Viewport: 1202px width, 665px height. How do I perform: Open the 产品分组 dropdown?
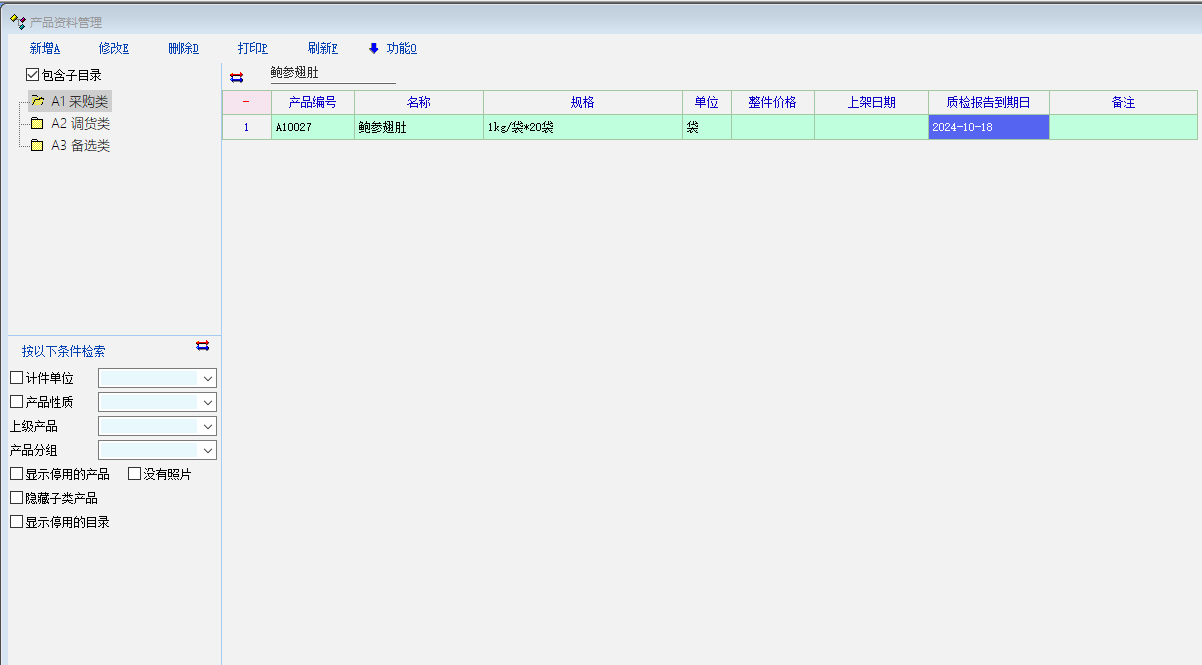point(208,451)
